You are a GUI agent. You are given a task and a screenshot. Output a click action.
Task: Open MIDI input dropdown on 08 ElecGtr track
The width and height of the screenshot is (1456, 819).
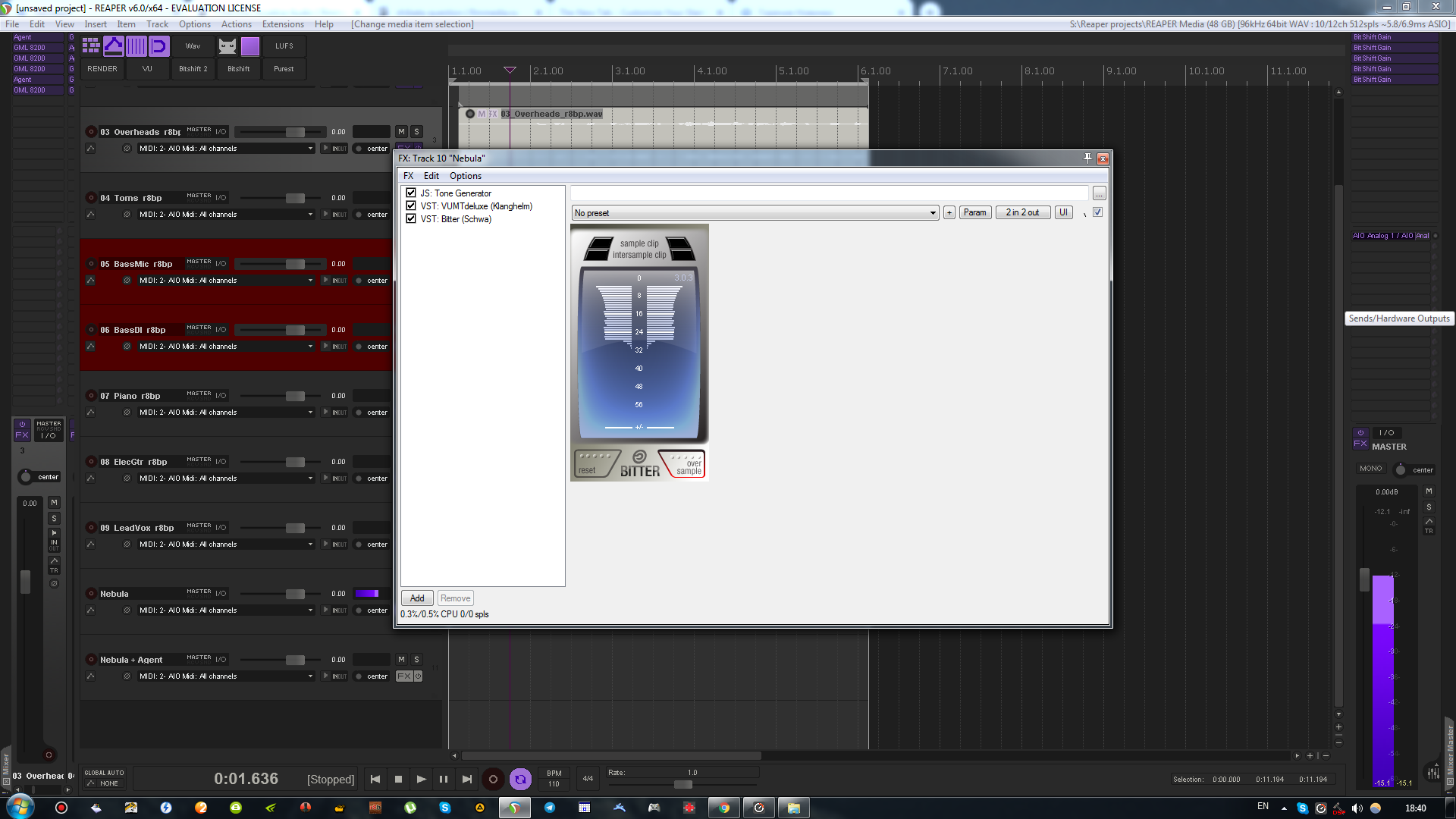pyautogui.click(x=226, y=479)
